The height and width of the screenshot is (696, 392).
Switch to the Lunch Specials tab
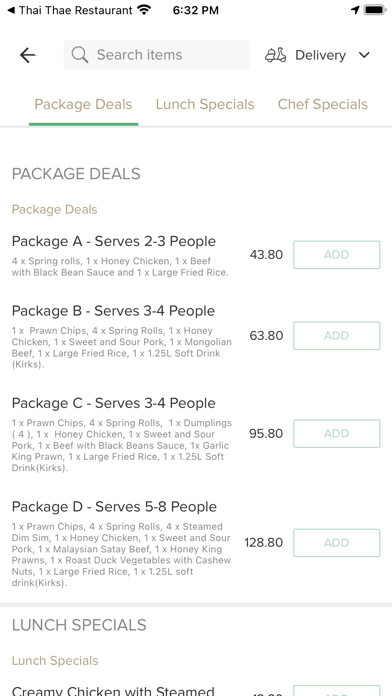tap(205, 104)
